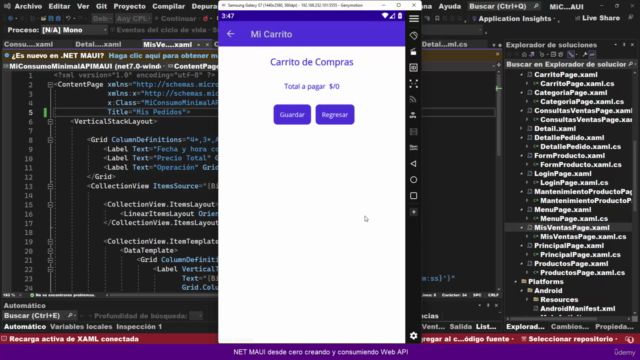This screenshot has height=360, width=640.
Task: Click the search magnifier in Buscar (Ctrl+Q) box
Action: tap(536, 7)
